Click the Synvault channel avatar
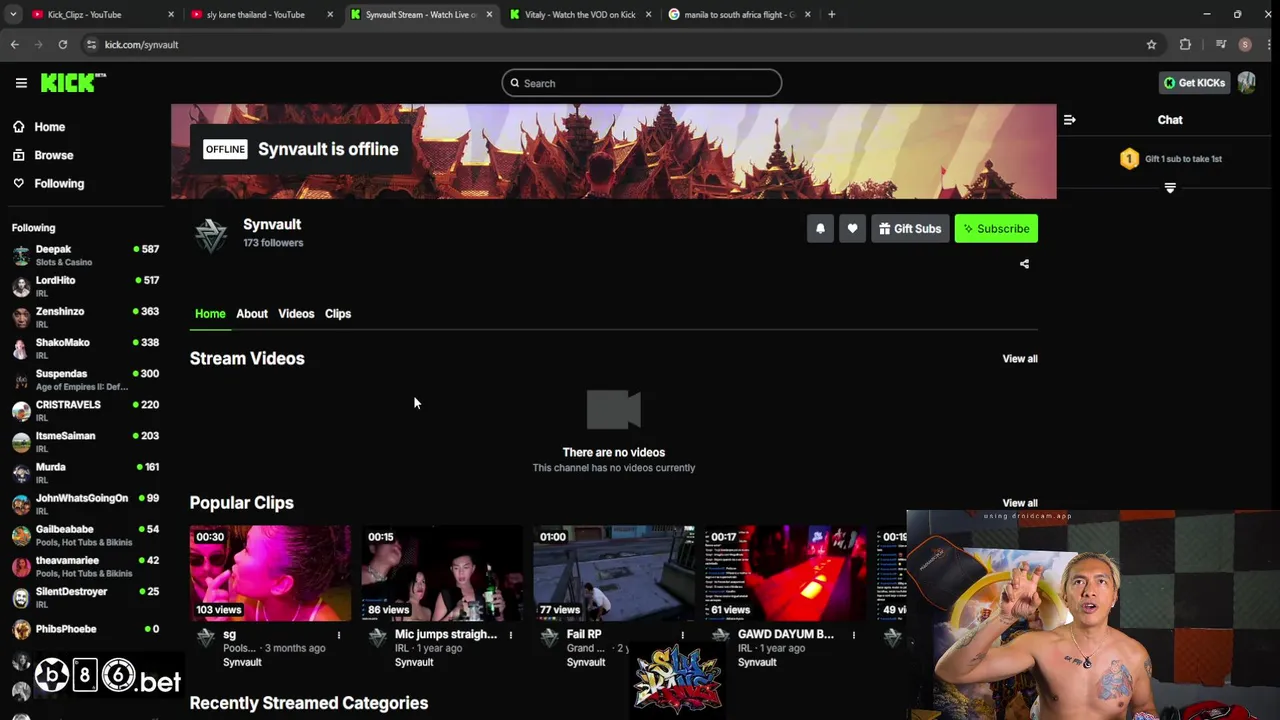 coord(211,236)
